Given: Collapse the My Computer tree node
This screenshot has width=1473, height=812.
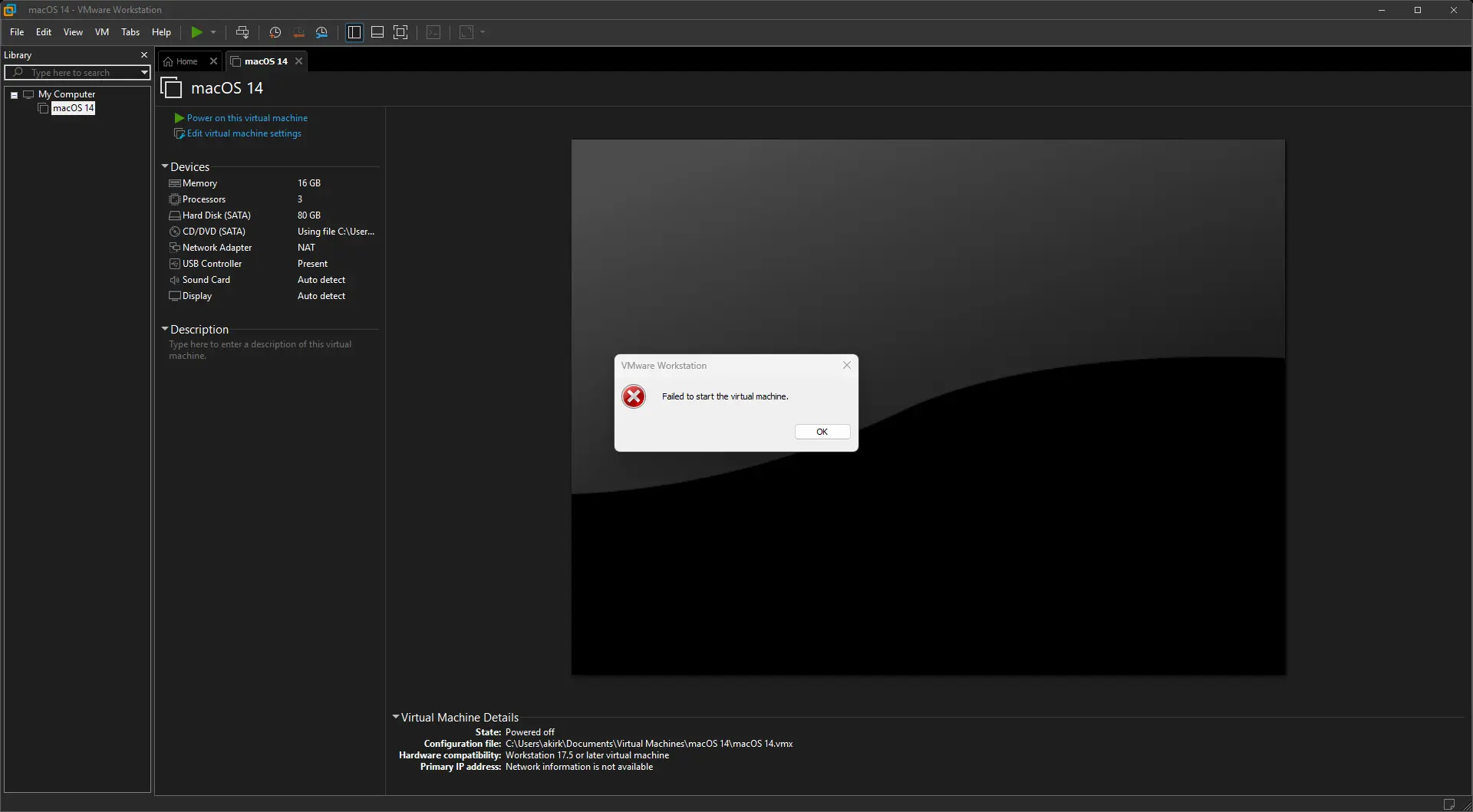Looking at the screenshot, I should [x=14, y=95].
